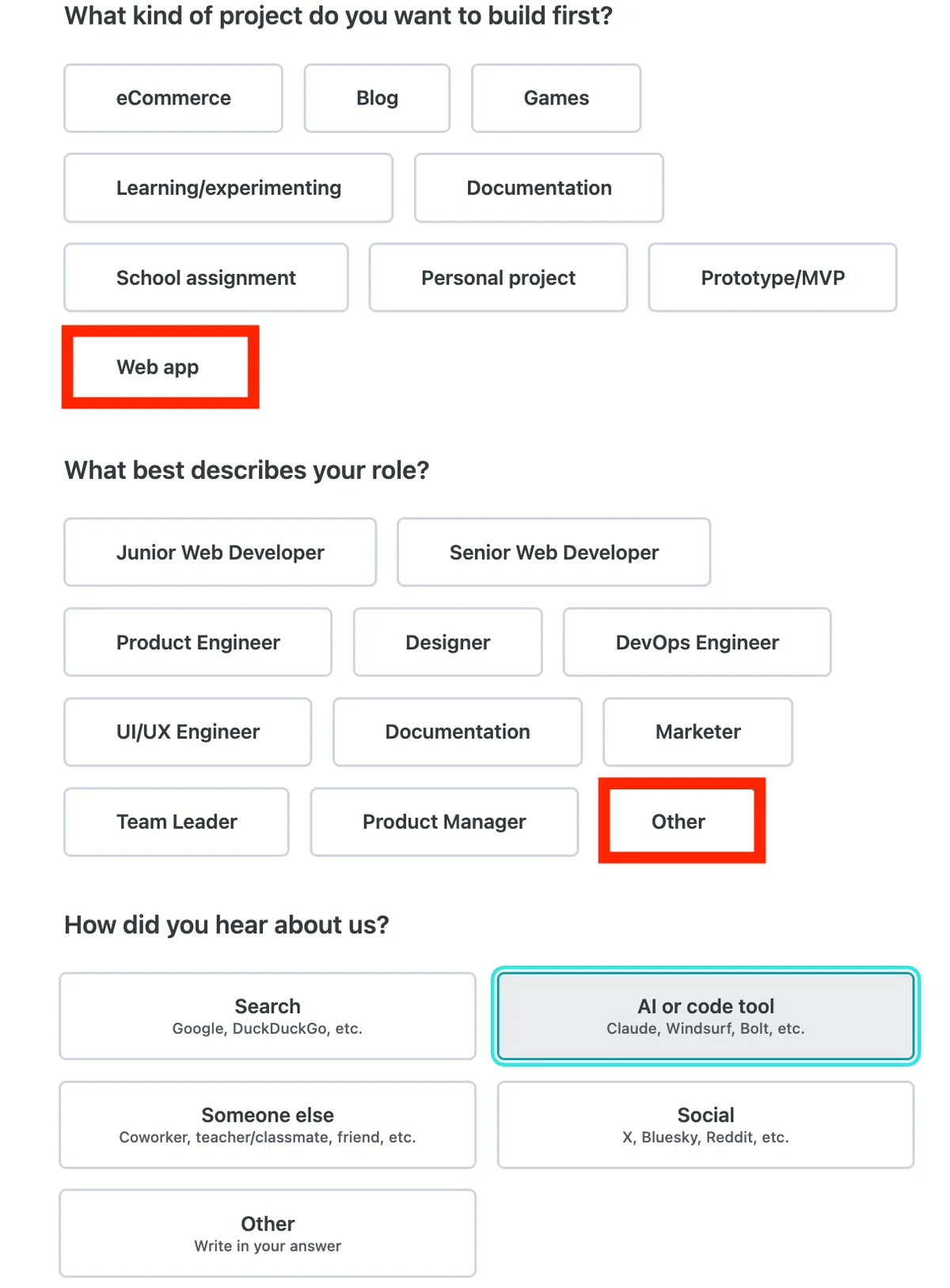Select the Marketer role
950x1288 pixels.
click(x=697, y=732)
